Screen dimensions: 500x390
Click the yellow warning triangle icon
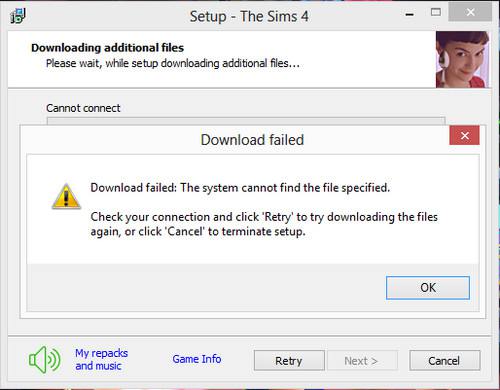pos(66,196)
